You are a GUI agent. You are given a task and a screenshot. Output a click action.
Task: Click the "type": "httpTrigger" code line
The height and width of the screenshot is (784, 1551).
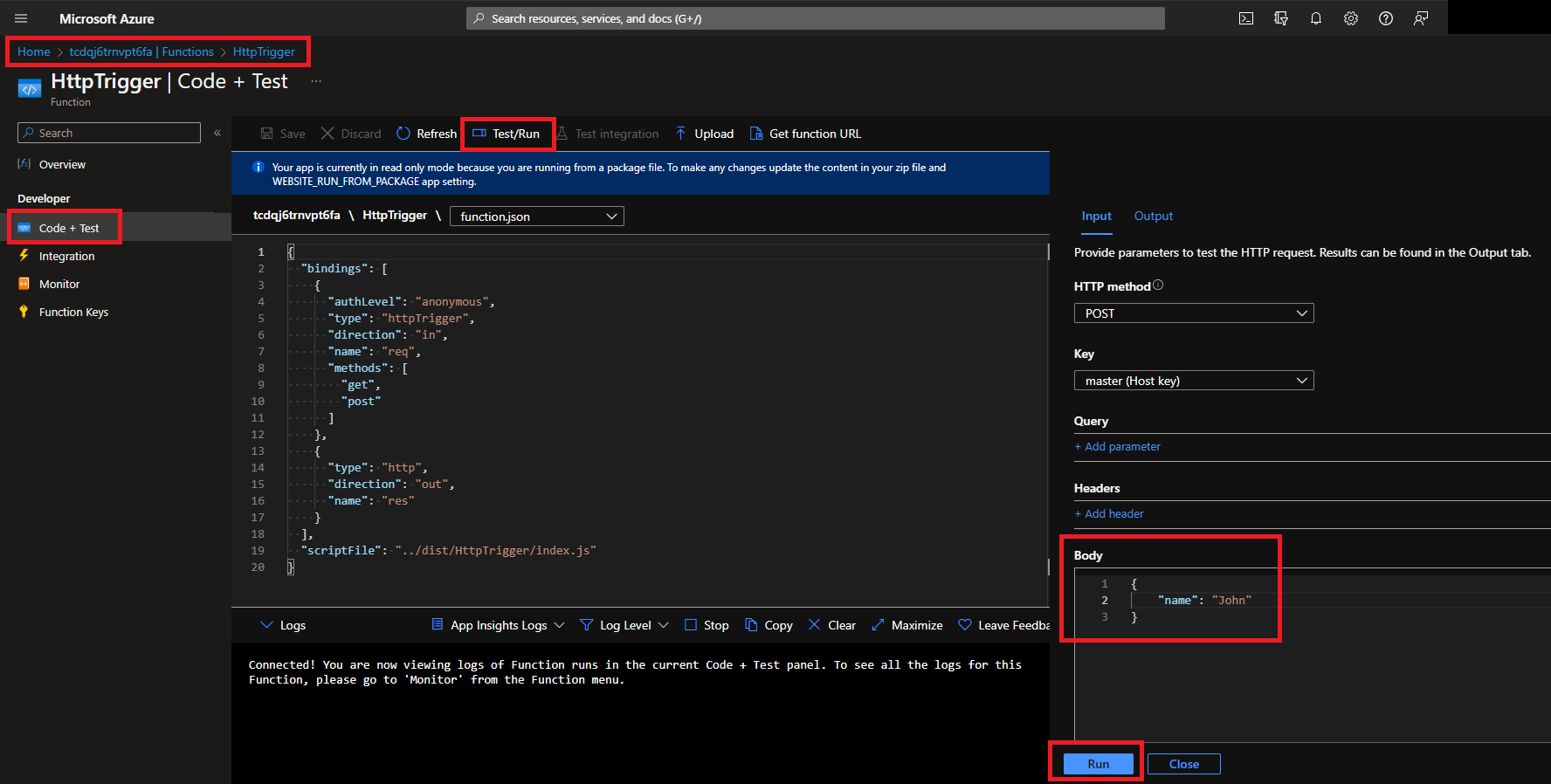pos(401,318)
